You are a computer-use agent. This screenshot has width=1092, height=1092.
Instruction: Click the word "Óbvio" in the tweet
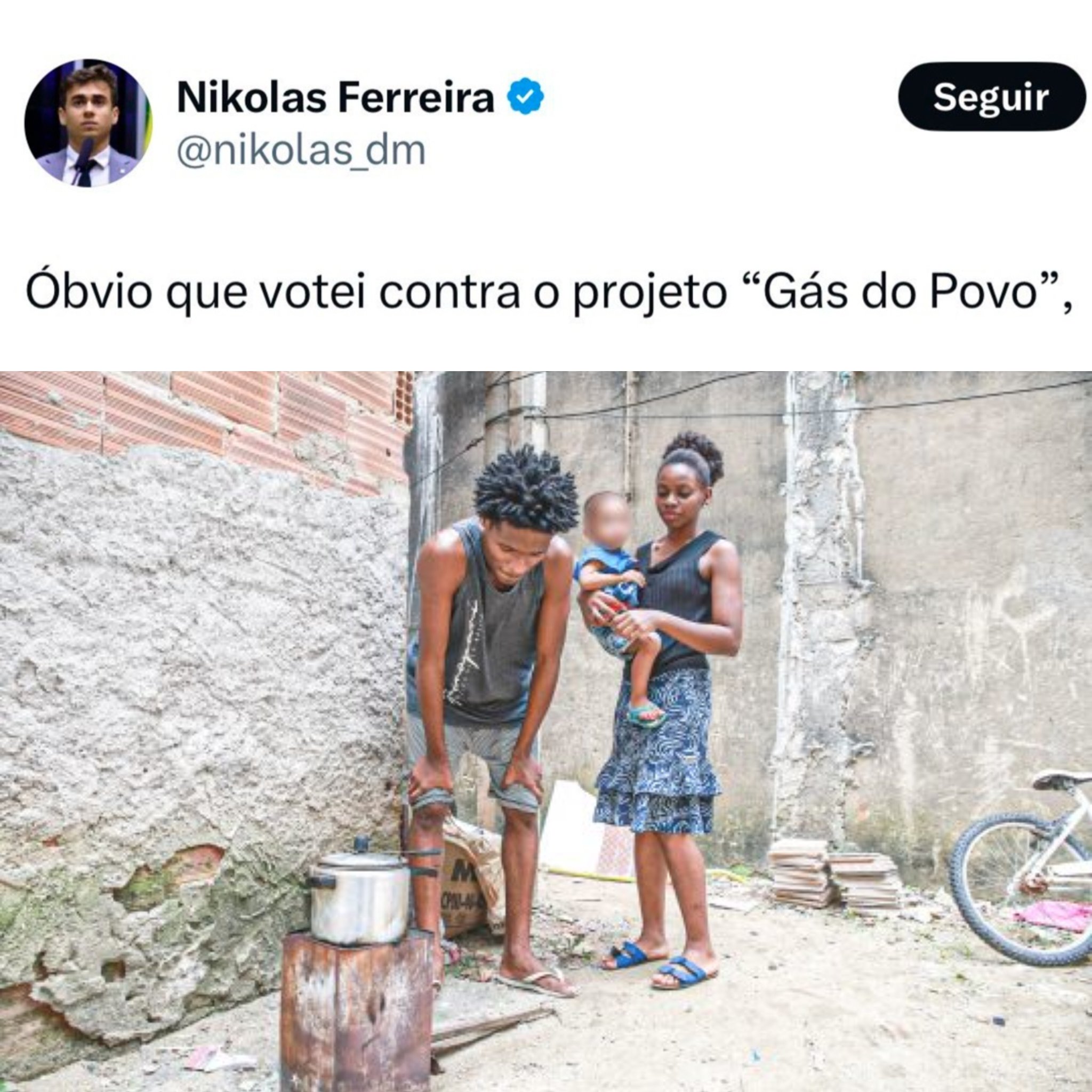coord(89,290)
